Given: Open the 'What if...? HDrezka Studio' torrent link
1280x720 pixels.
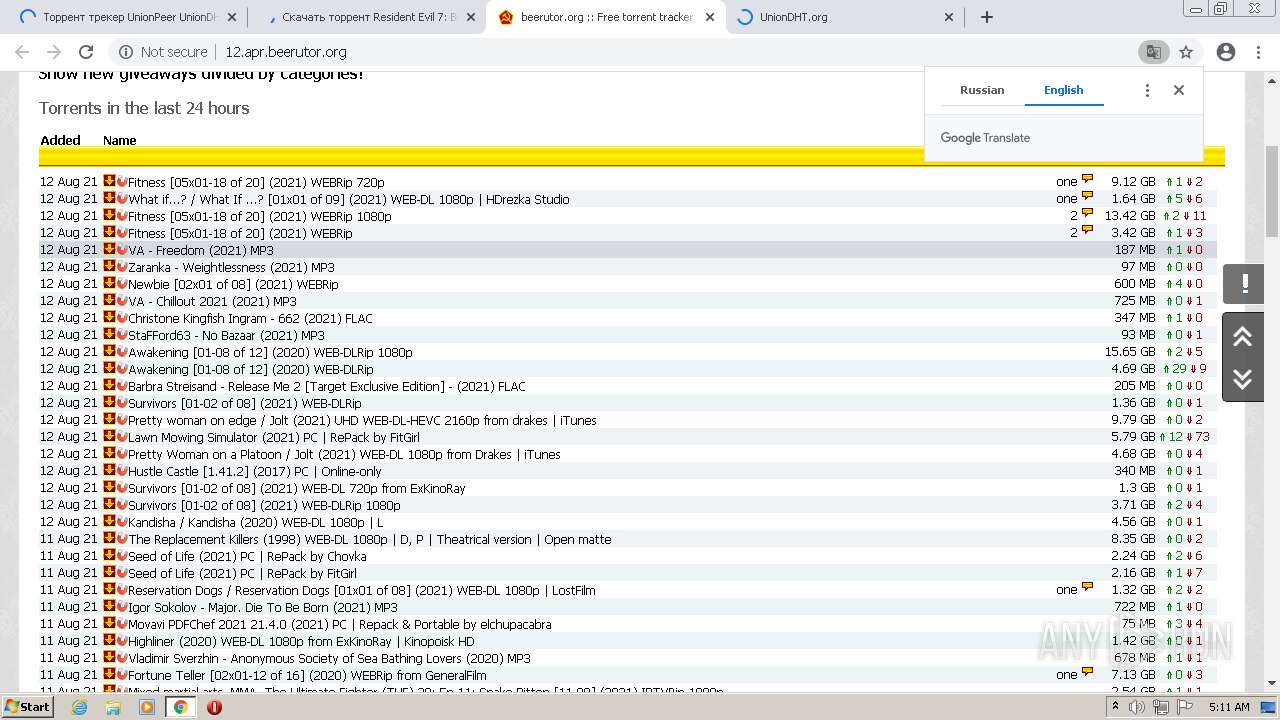Looking at the screenshot, I should [x=349, y=199].
